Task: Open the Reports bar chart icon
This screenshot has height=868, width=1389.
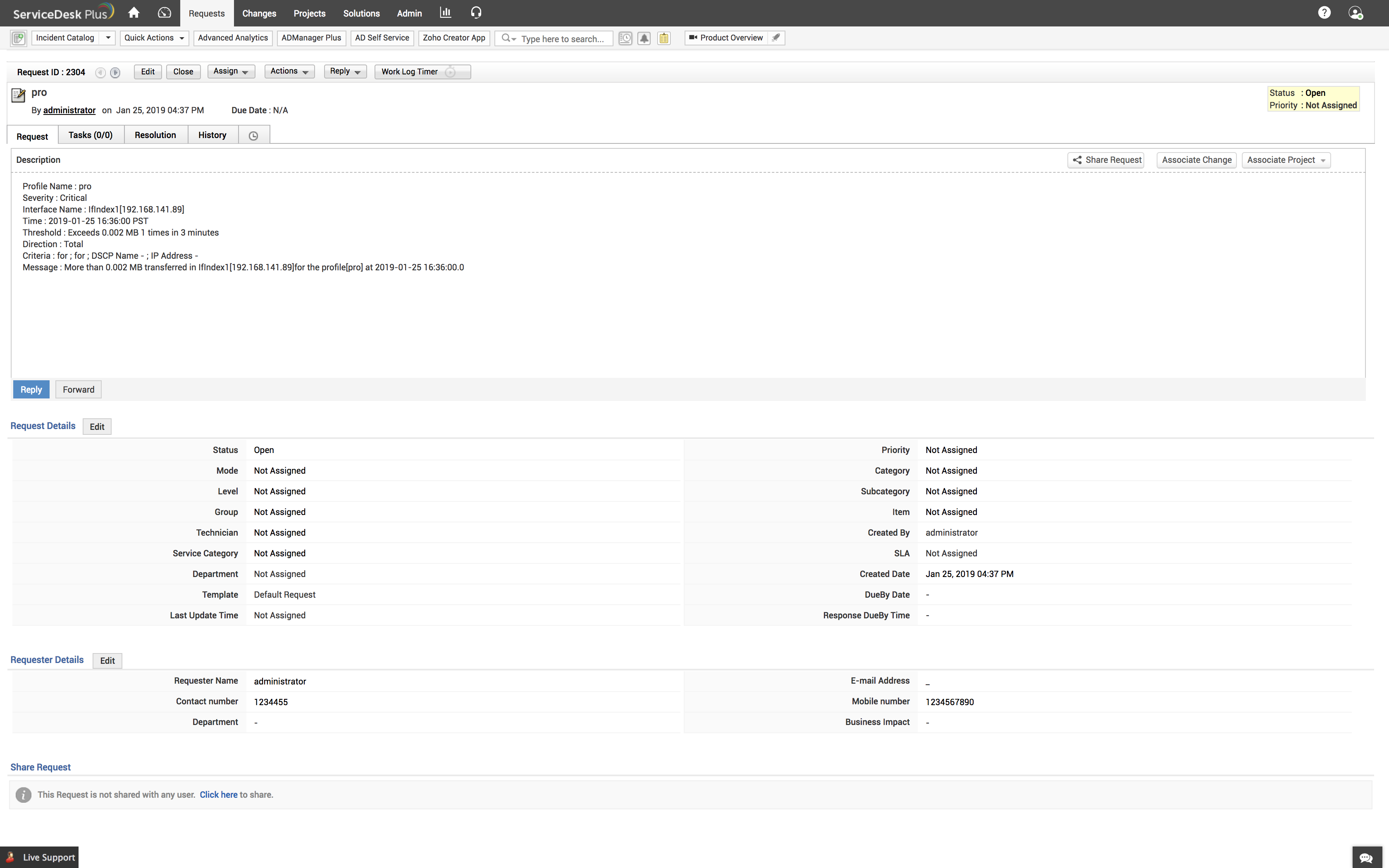Action: [x=445, y=13]
